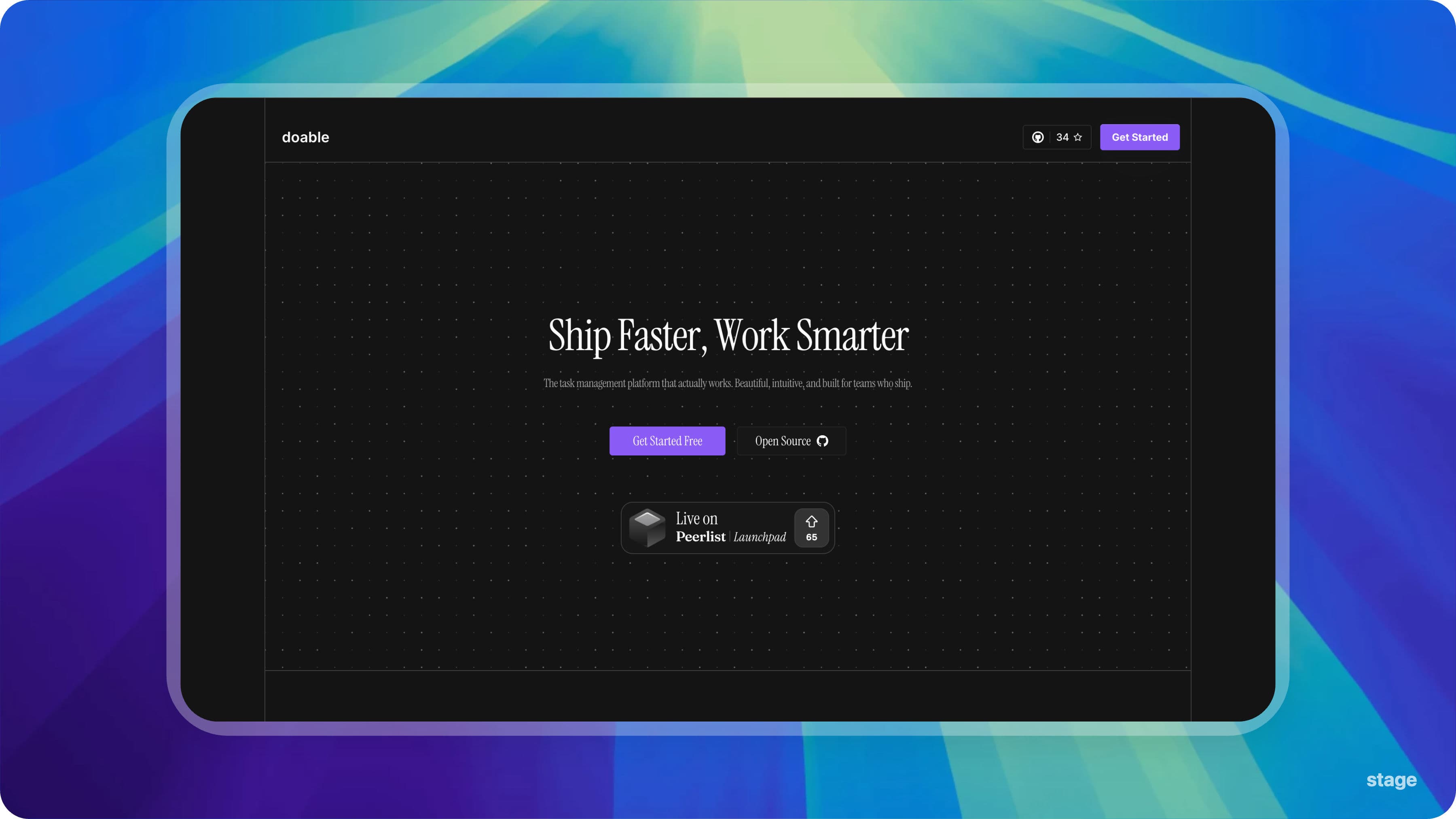Image resolution: width=1456 pixels, height=819 pixels.
Task: Click the task management platform subtitle text
Action: [728, 383]
